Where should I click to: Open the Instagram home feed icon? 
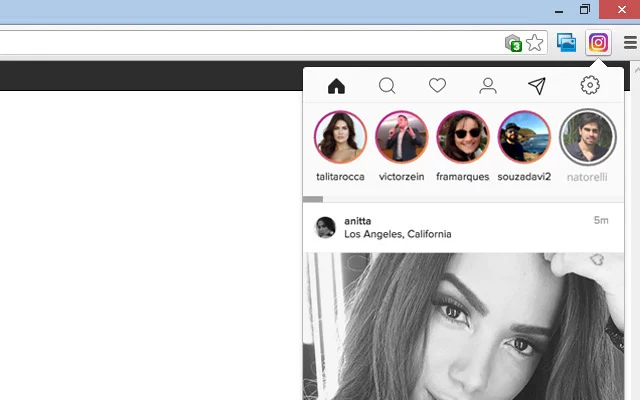[x=336, y=86]
